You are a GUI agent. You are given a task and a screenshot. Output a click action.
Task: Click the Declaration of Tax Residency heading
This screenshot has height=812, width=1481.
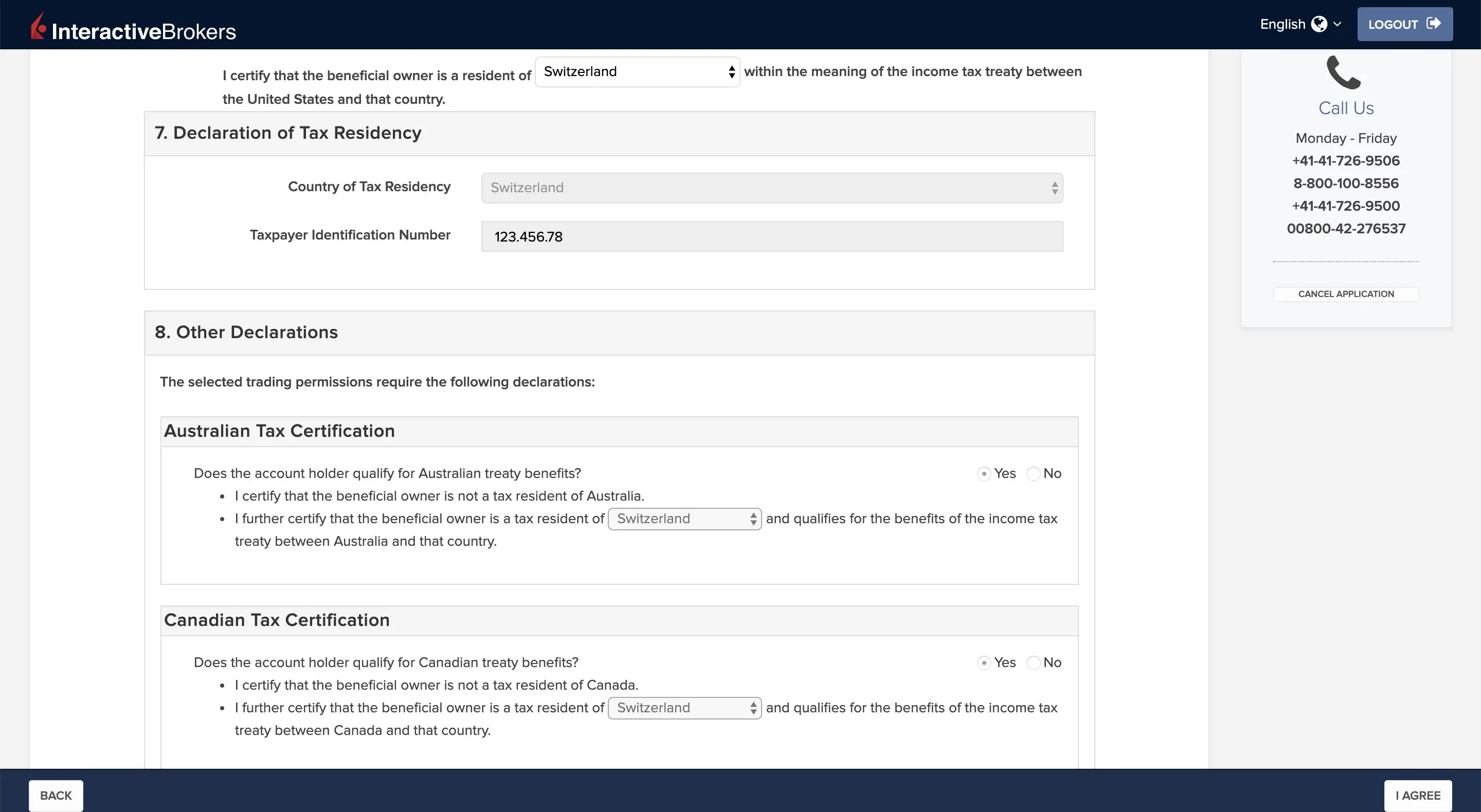point(288,133)
